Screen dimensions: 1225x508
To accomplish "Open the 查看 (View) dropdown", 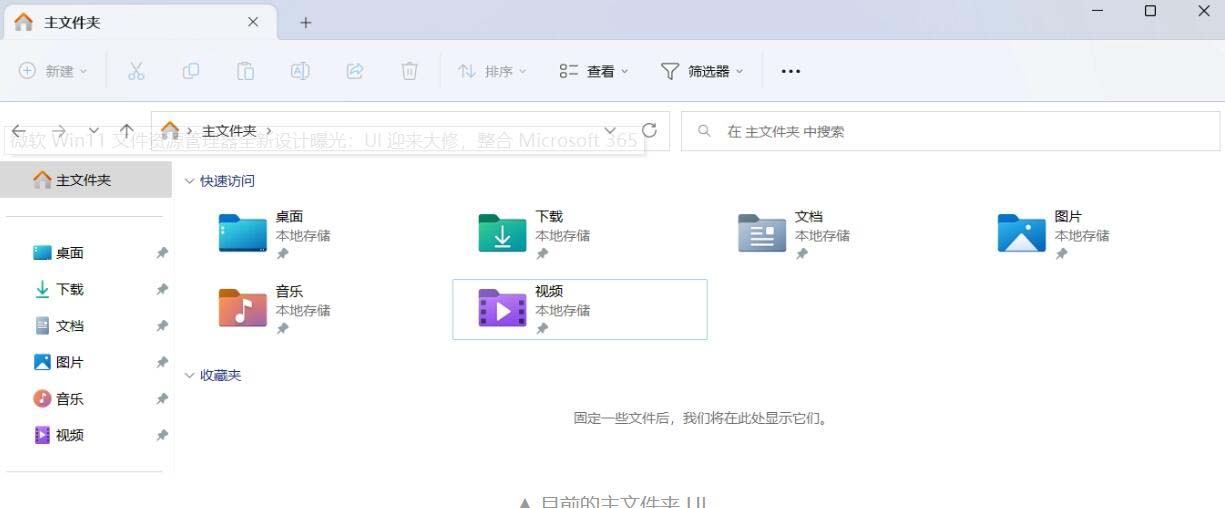I will (594, 71).
